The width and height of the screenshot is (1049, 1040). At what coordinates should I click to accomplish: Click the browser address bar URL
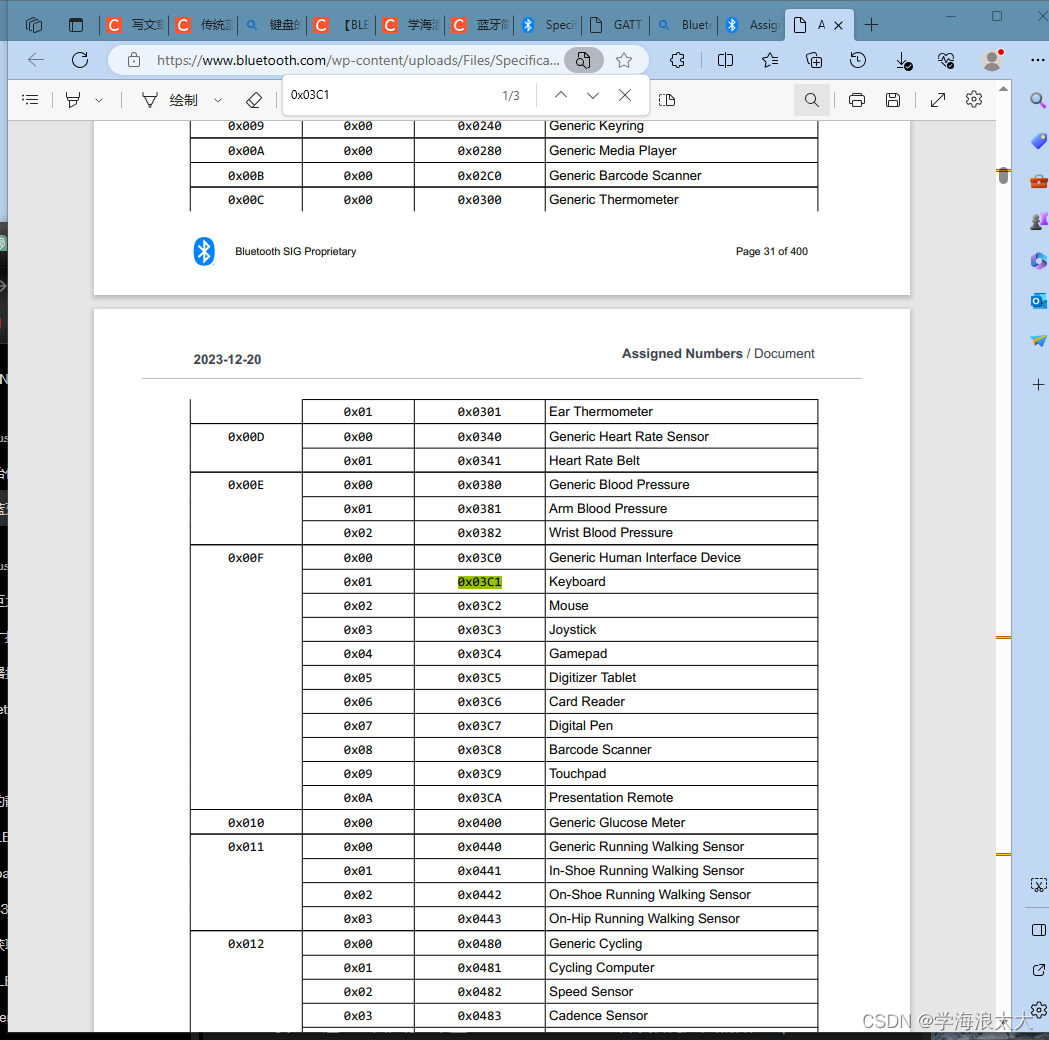click(358, 60)
